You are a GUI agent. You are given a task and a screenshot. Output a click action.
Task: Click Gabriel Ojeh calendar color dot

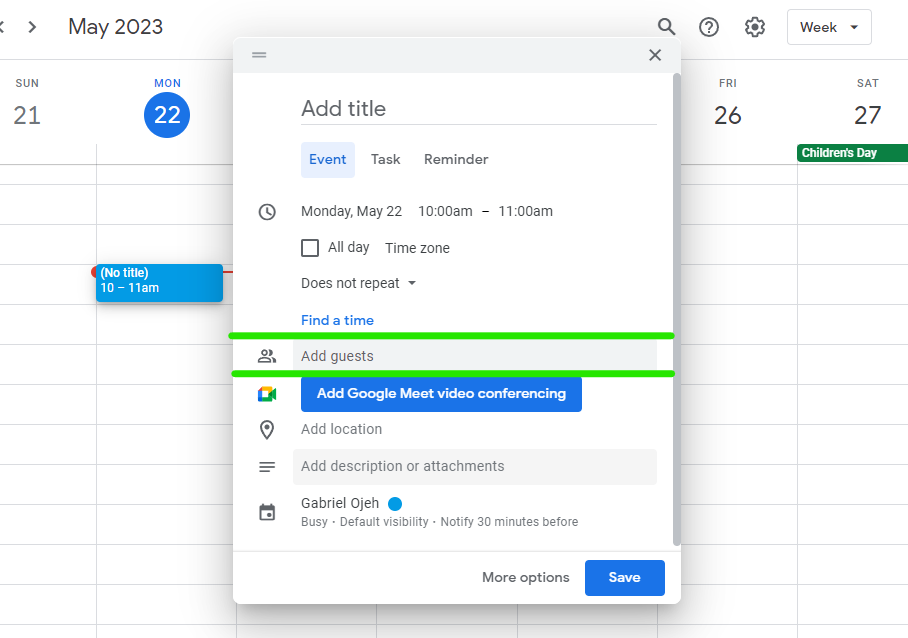click(x=395, y=504)
